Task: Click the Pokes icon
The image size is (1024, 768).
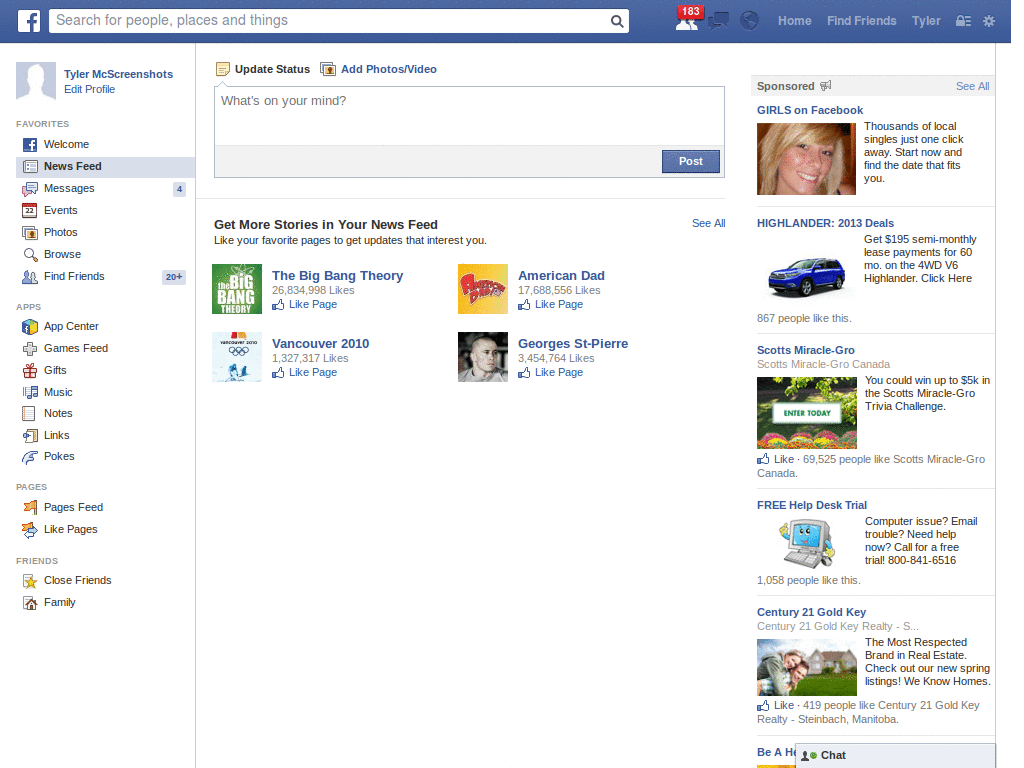Action: pos(29,457)
